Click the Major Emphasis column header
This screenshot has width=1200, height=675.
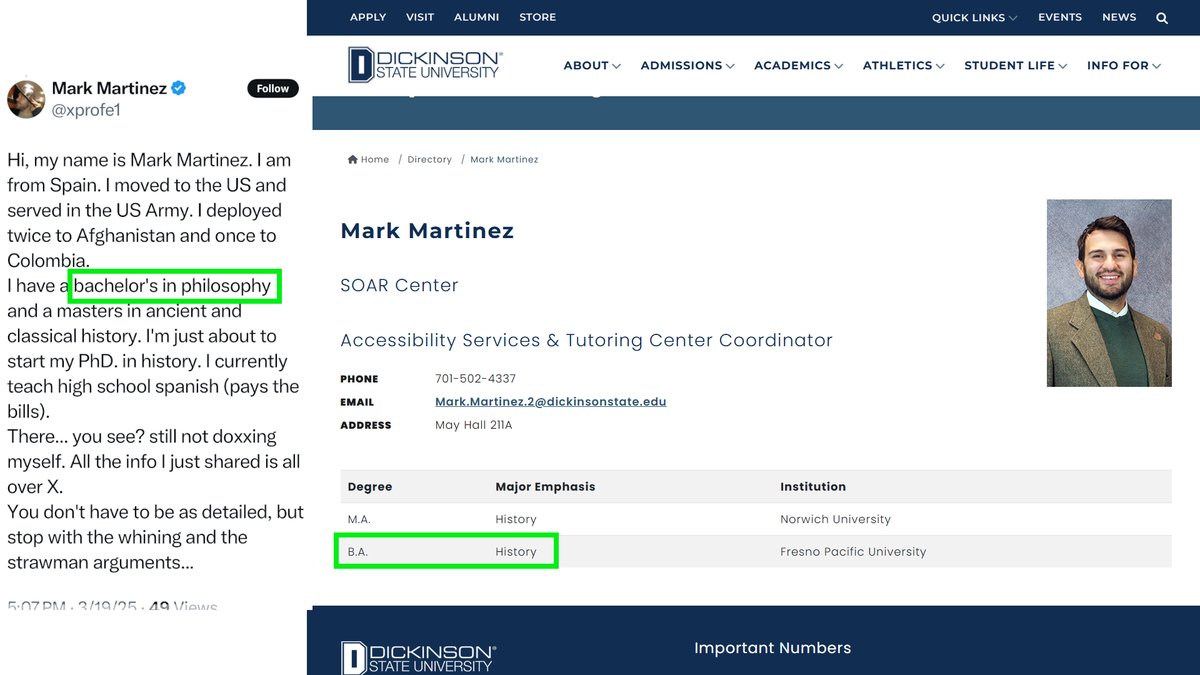pyautogui.click(x=545, y=487)
